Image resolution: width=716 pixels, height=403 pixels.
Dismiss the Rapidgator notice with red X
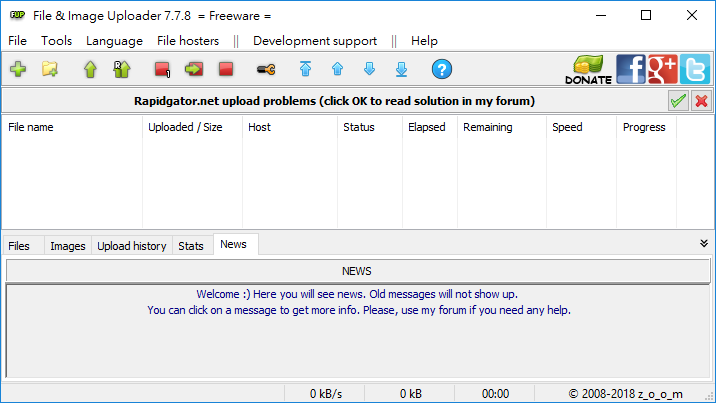(701, 100)
